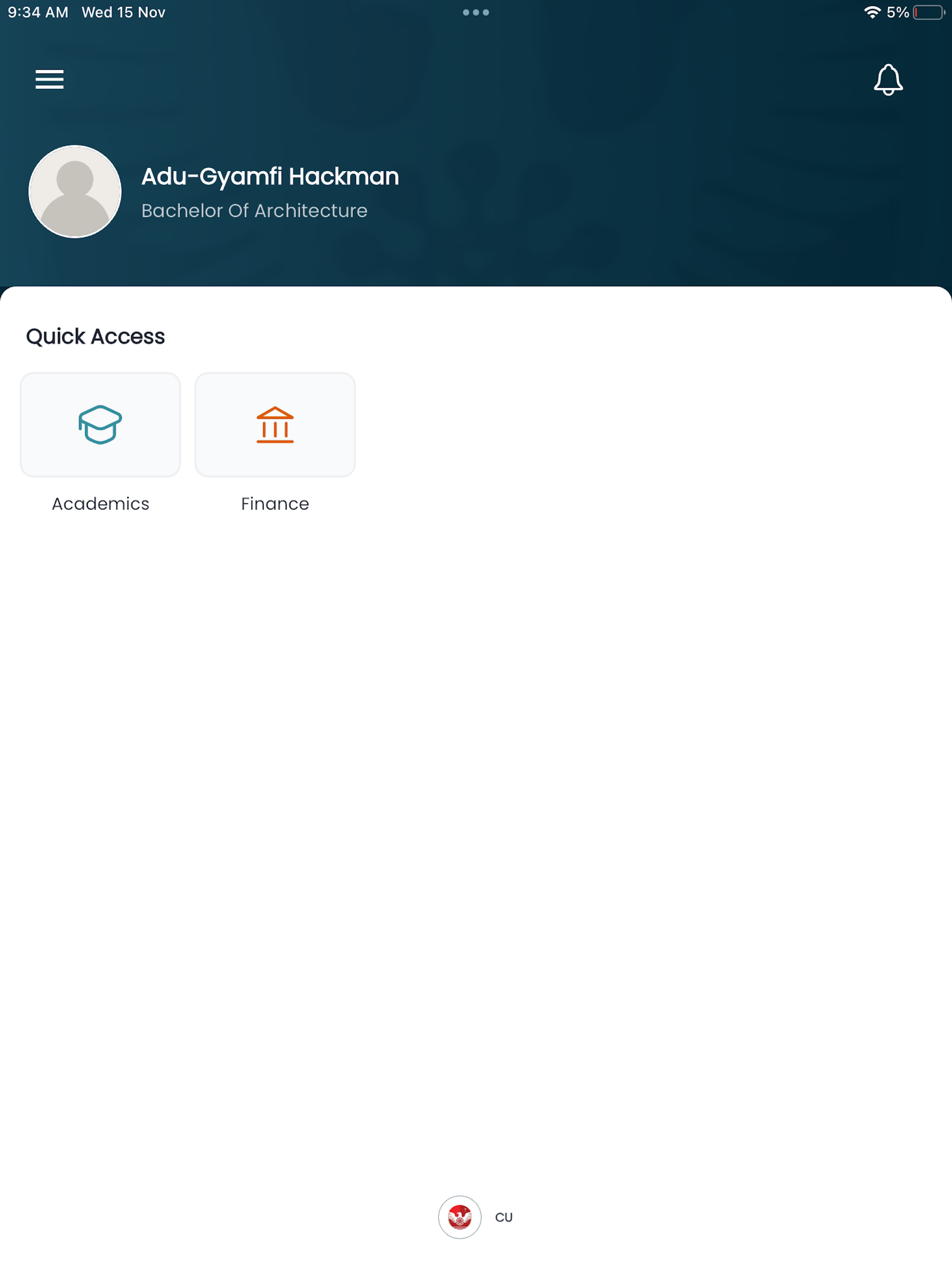This screenshot has width=952, height=1270.
Task: Tap the CU university crest logo
Action: click(x=459, y=1217)
